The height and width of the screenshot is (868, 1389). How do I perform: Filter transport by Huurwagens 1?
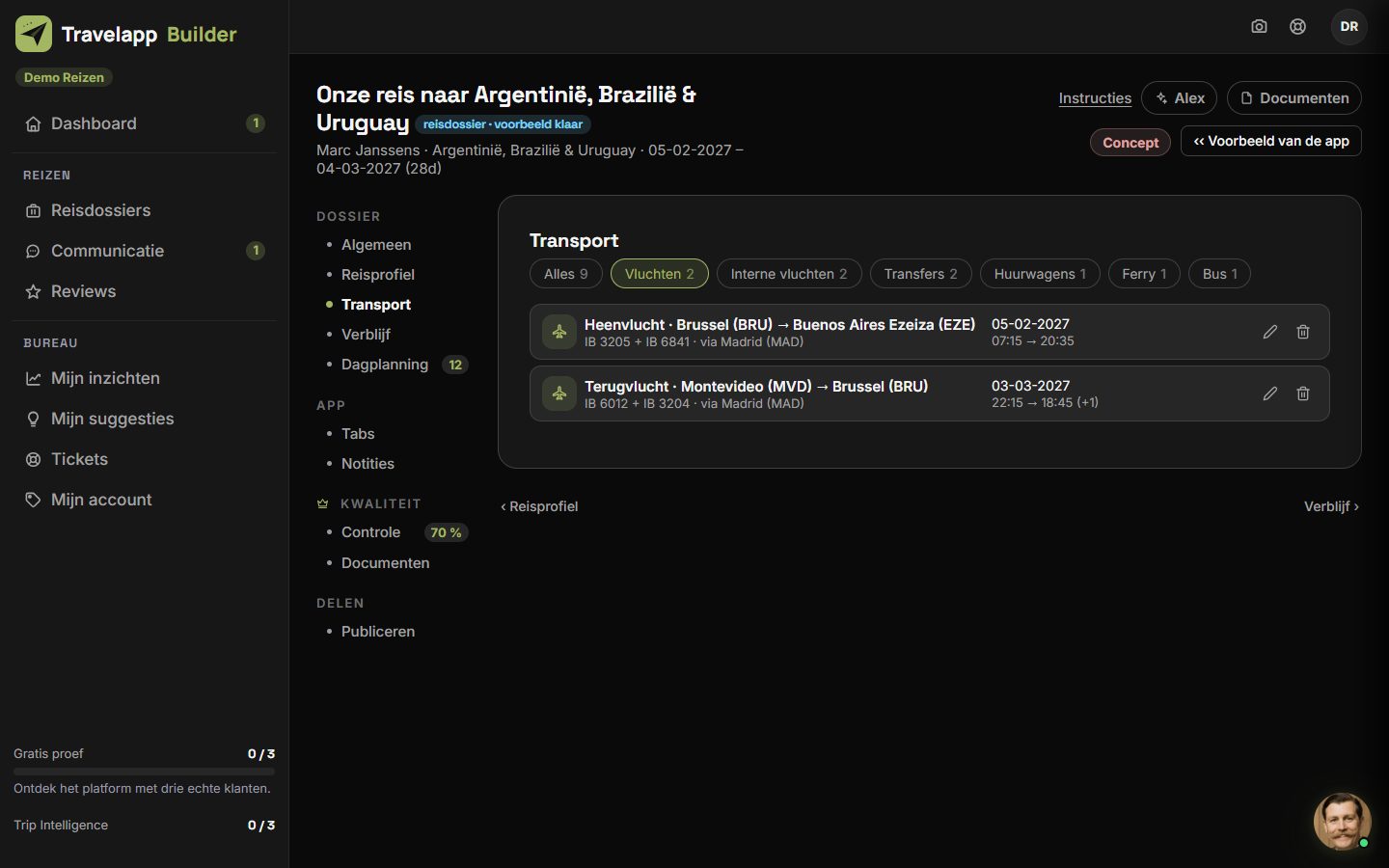pyautogui.click(x=1040, y=274)
